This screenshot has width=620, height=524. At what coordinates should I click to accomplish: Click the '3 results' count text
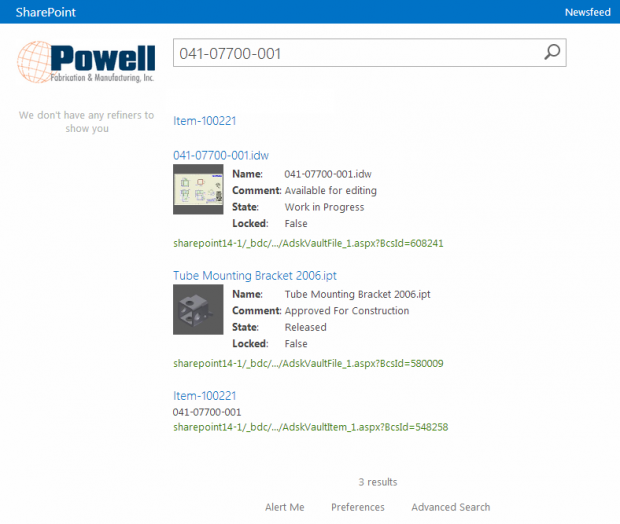click(x=377, y=481)
